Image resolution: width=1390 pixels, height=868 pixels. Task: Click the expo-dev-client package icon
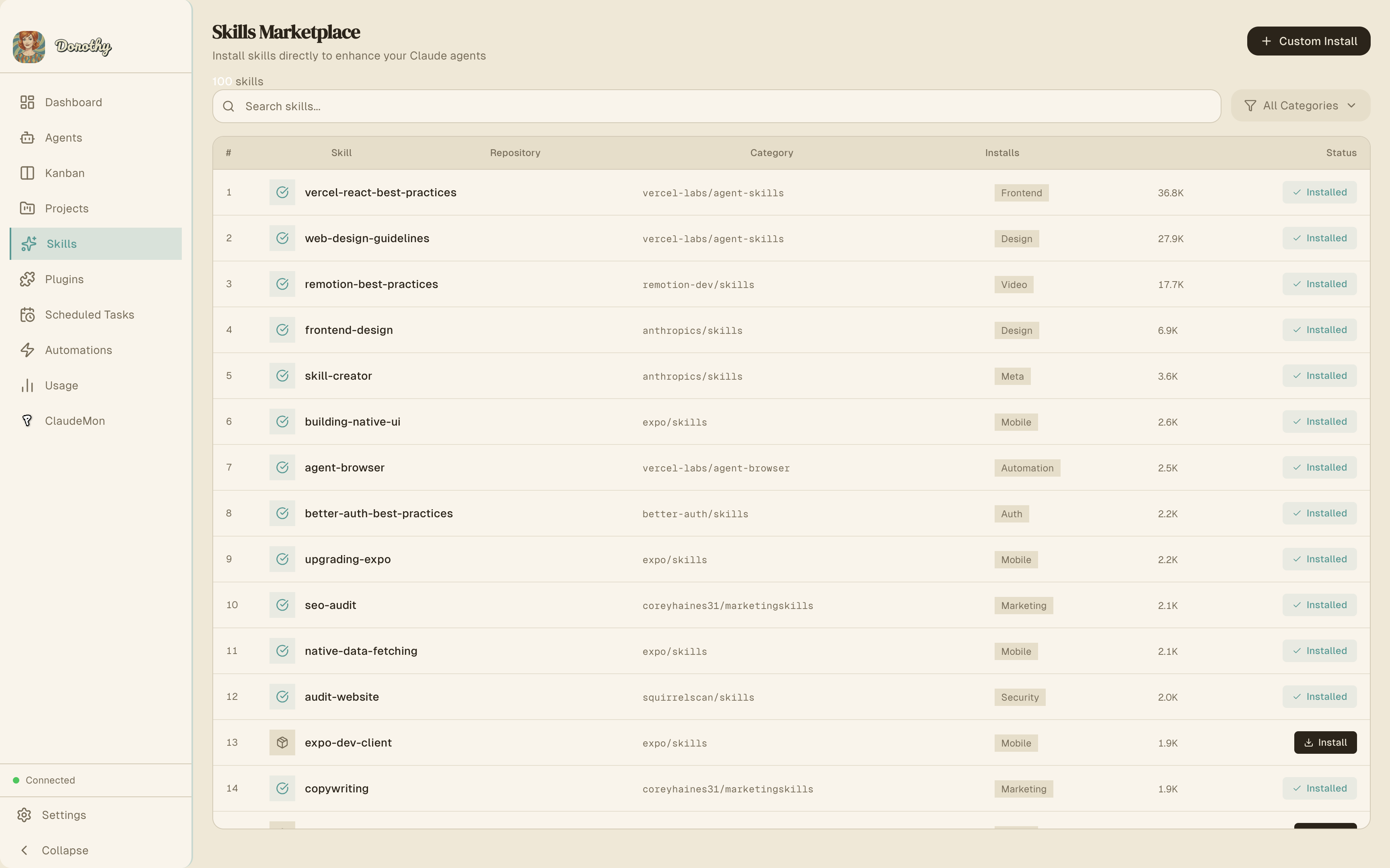coord(282,742)
